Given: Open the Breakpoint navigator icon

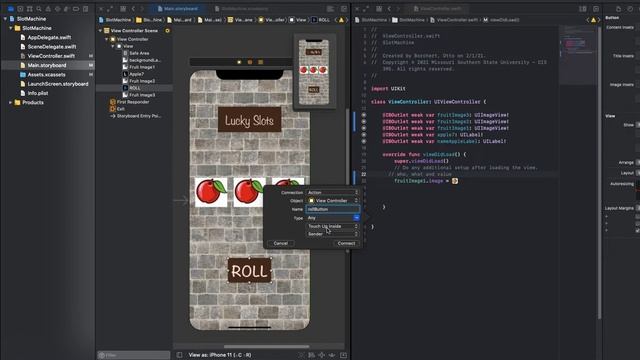Looking at the screenshot, I should [x=76, y=9].
